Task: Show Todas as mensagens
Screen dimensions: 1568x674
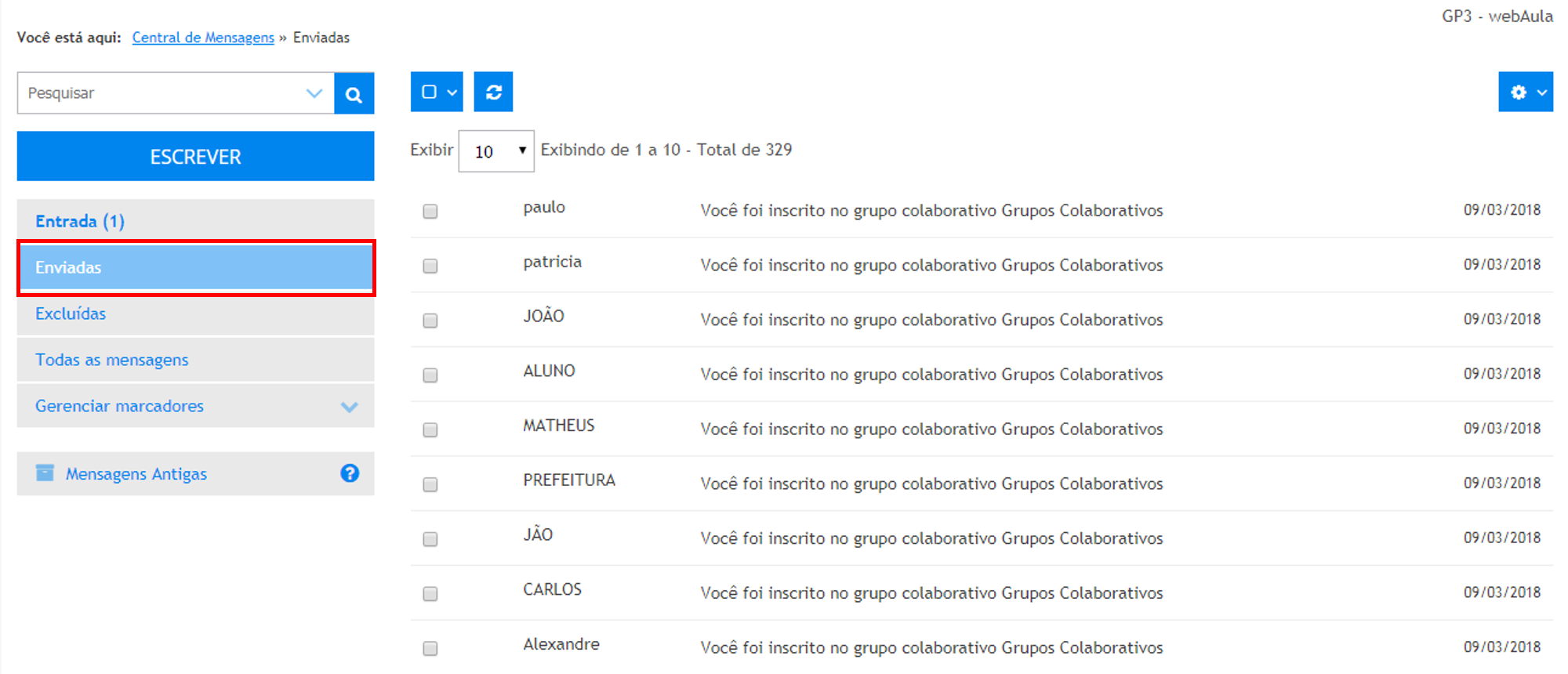Action: (x=112, y=360)
